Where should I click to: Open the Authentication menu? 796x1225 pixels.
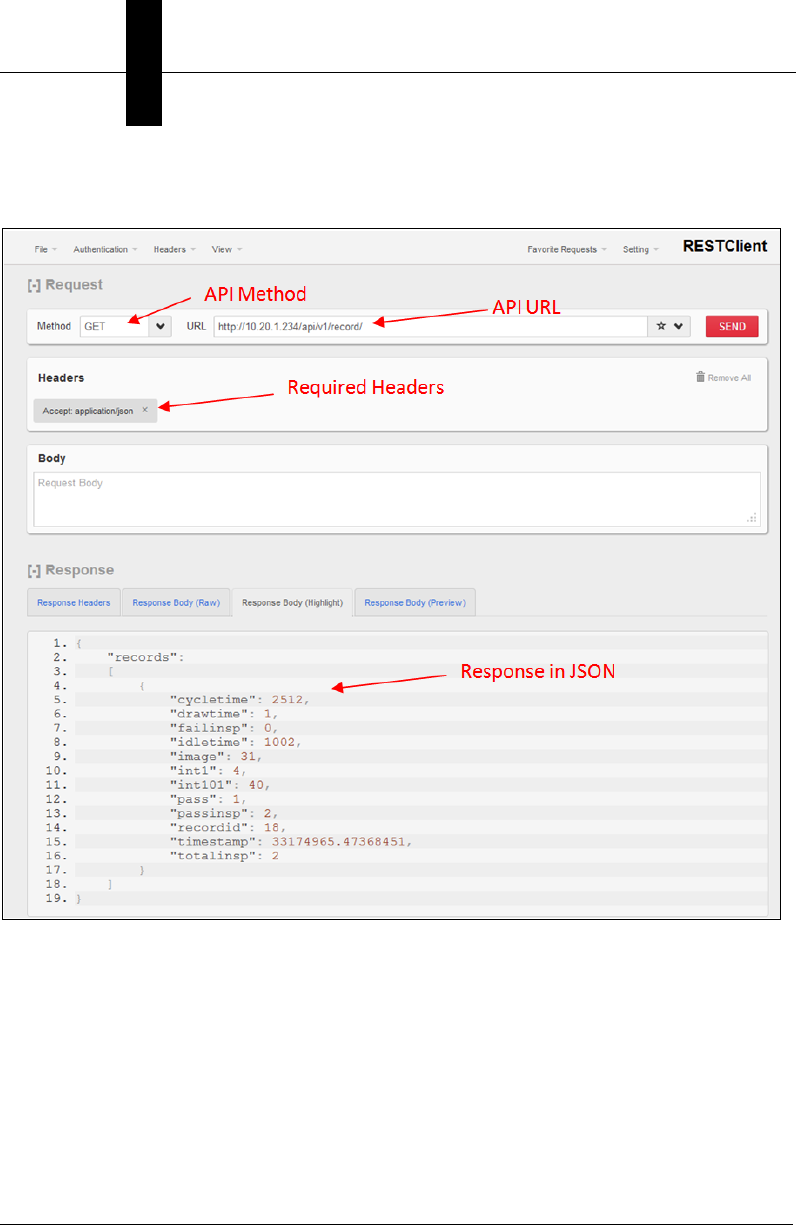pos(105,249)
